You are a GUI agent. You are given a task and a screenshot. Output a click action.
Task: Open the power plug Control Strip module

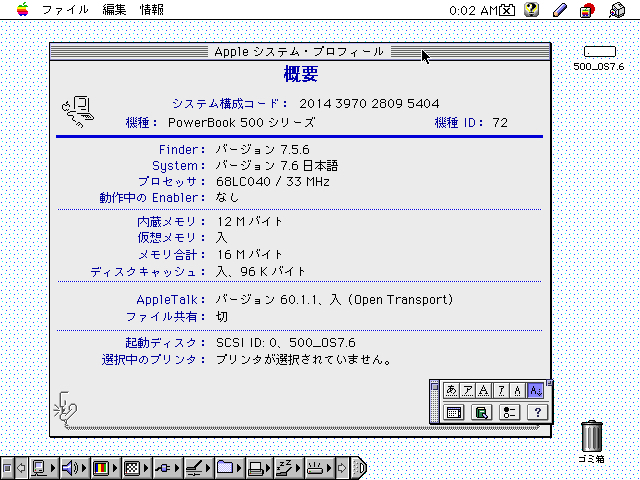[x=167, y=468]
